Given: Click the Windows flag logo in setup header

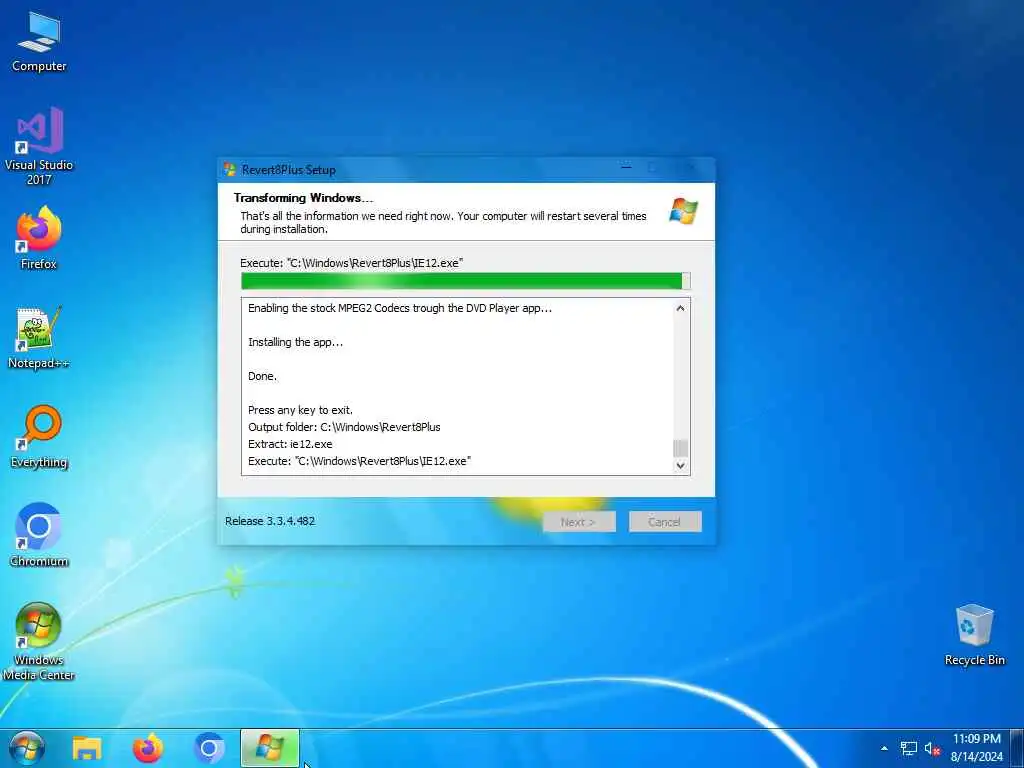Looking at the screenshot, I should click(x=684, y=212).
